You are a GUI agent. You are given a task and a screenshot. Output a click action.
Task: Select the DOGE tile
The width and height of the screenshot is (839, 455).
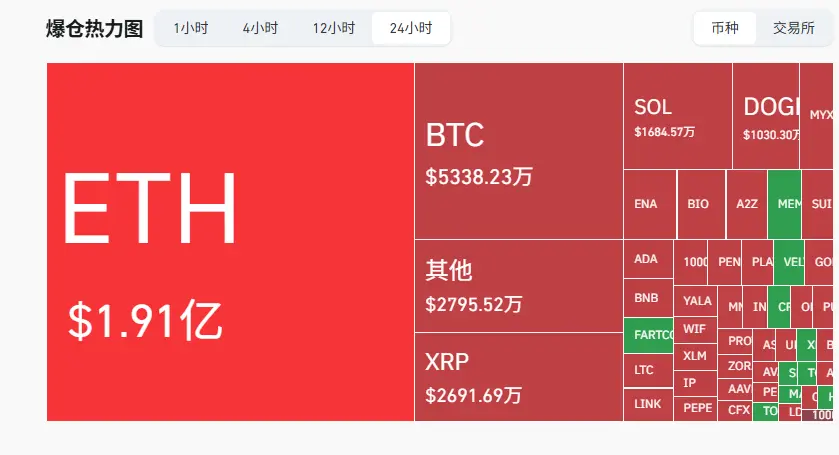click(x=766, y=116)
